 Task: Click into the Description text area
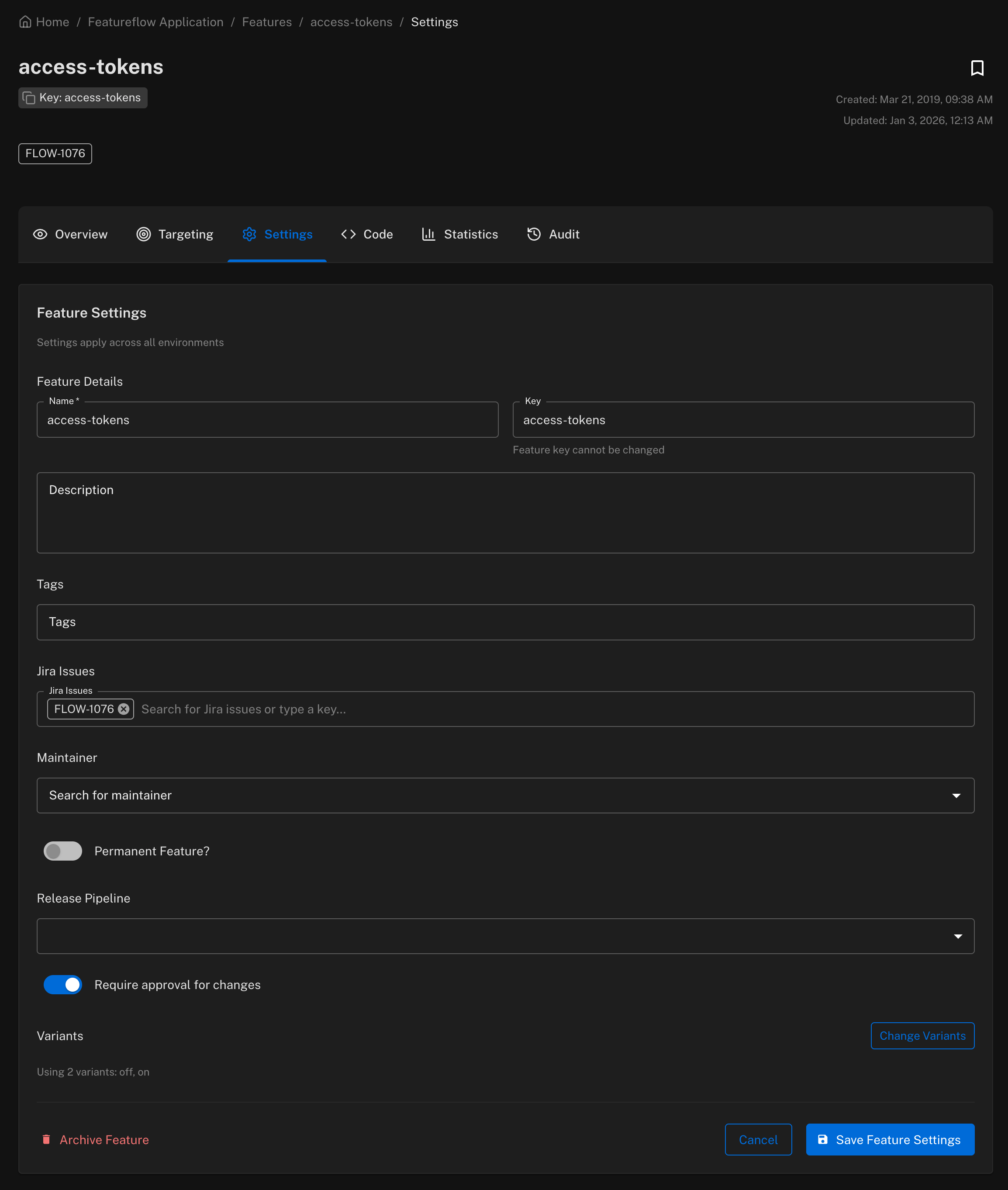pos(505,512)
